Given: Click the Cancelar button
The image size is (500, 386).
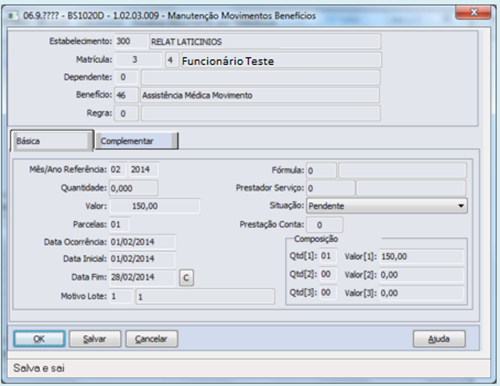Looking at the screenshot, I should (x=152, y=339).
